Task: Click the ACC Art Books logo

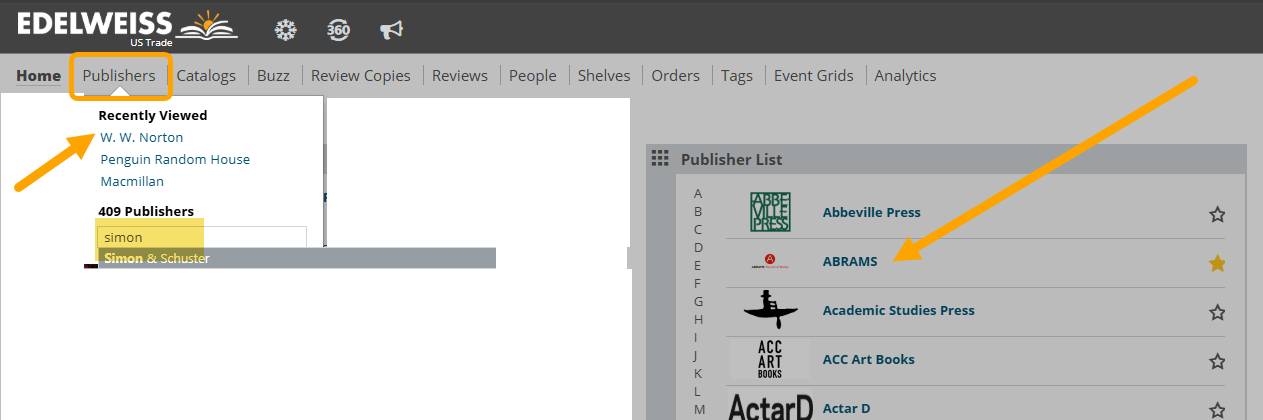Action: click(770, 359)
